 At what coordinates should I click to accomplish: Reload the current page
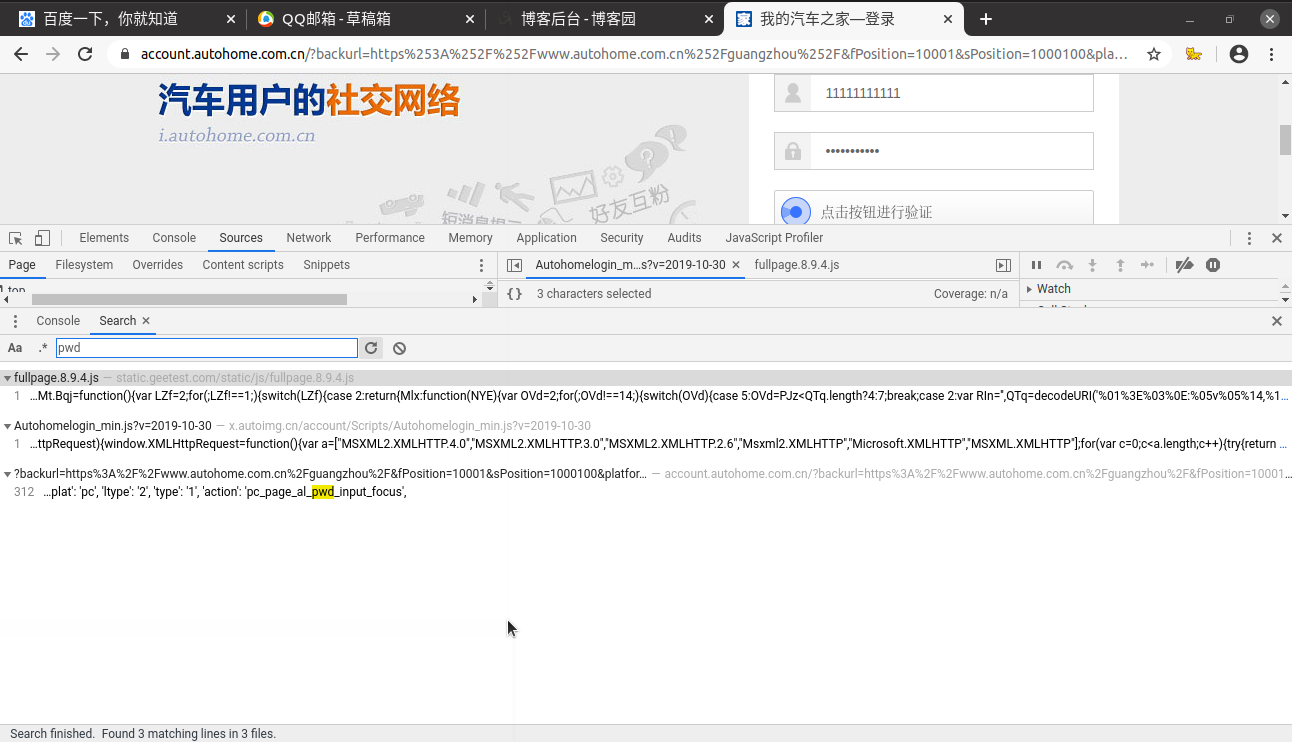pos(85,54)
